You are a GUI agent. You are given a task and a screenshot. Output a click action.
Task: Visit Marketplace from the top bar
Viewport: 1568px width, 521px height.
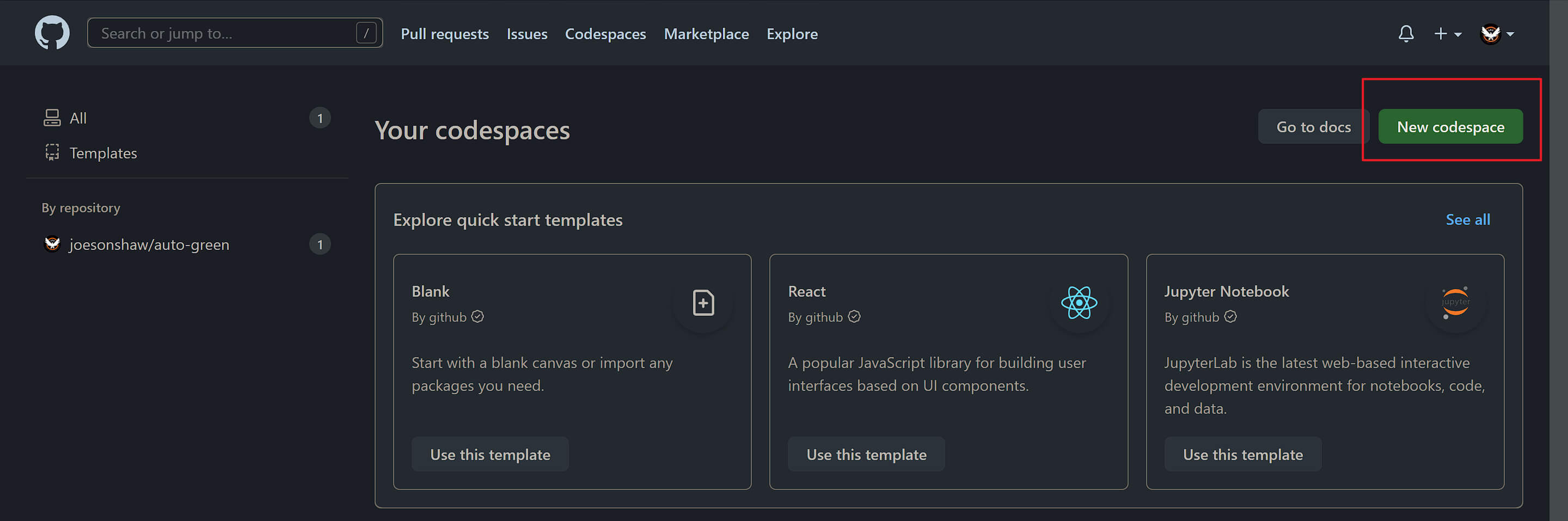pos(706,33)
